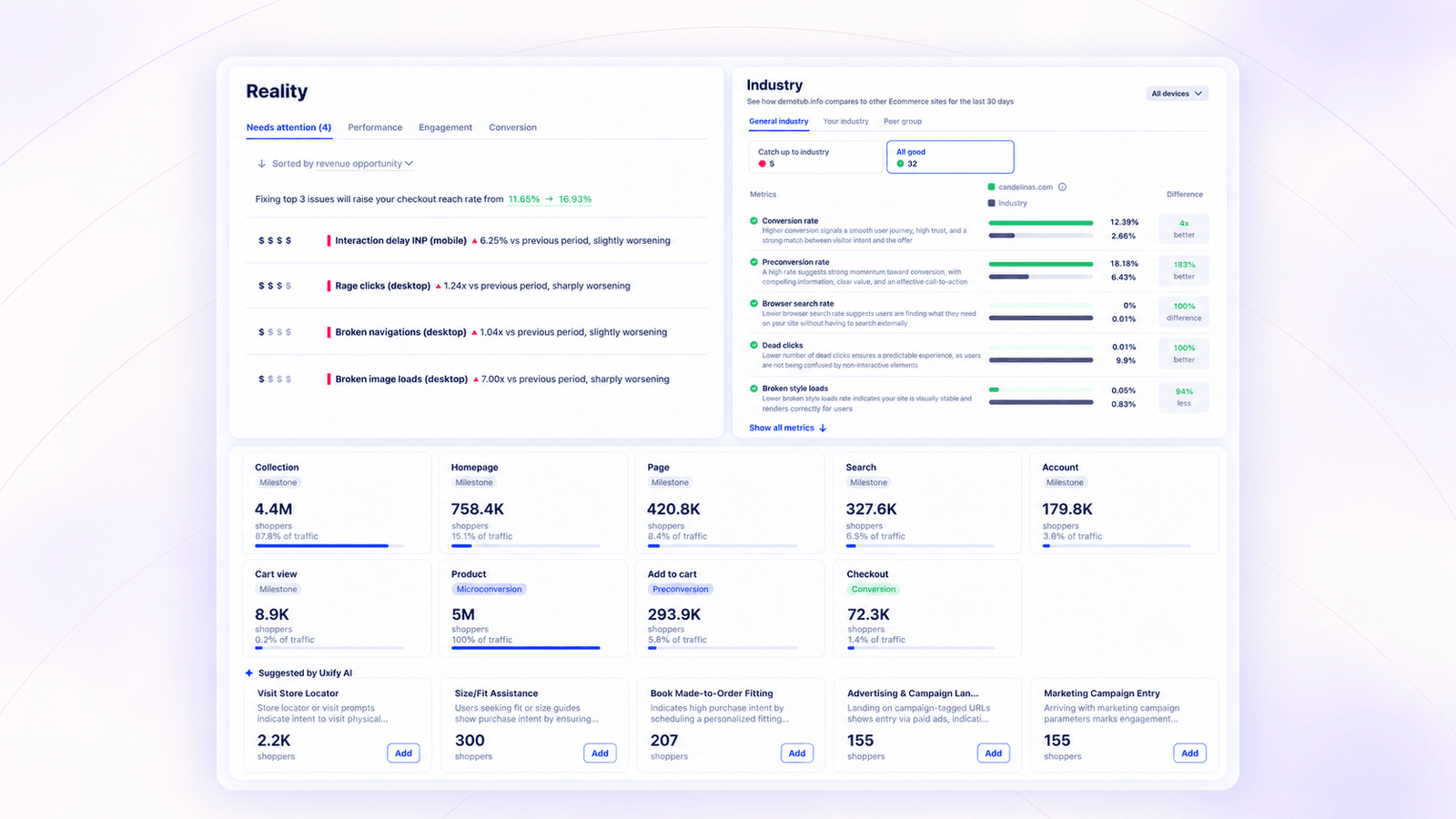Add Size/Fit Assistance suggestion

coord(600,753)
